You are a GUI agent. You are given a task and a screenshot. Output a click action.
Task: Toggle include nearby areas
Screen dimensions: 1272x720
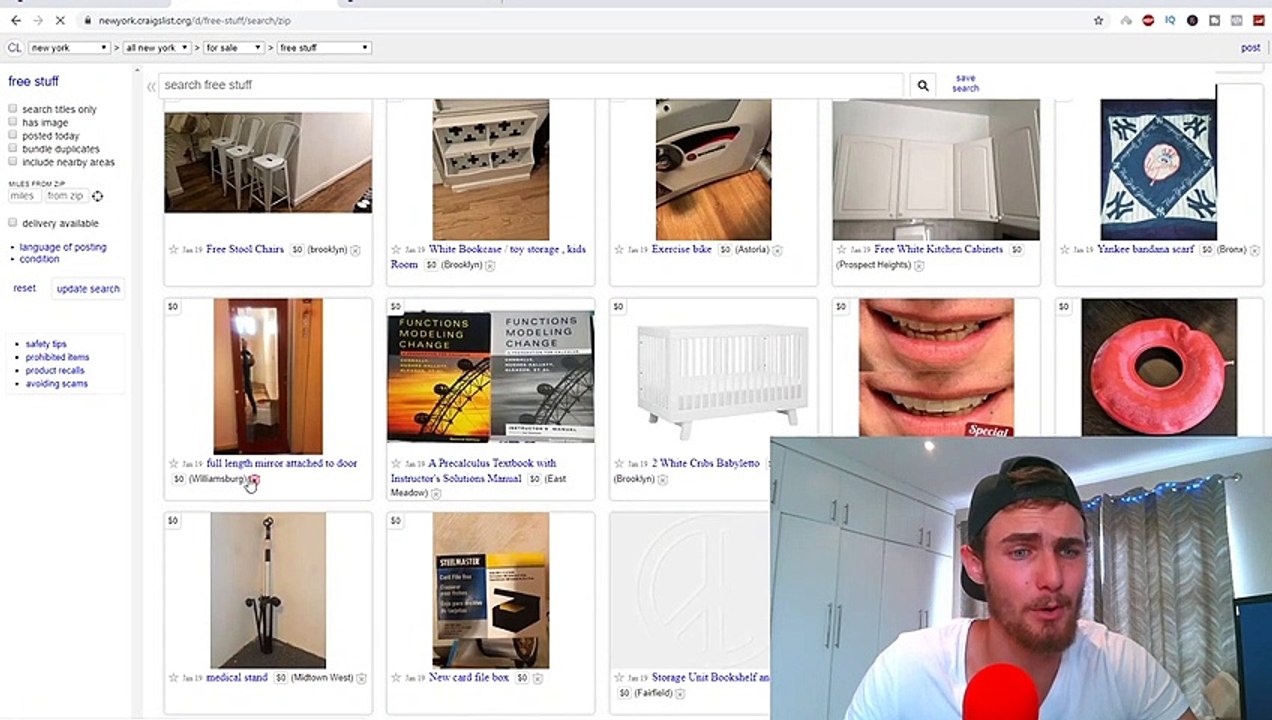(13, 161)
